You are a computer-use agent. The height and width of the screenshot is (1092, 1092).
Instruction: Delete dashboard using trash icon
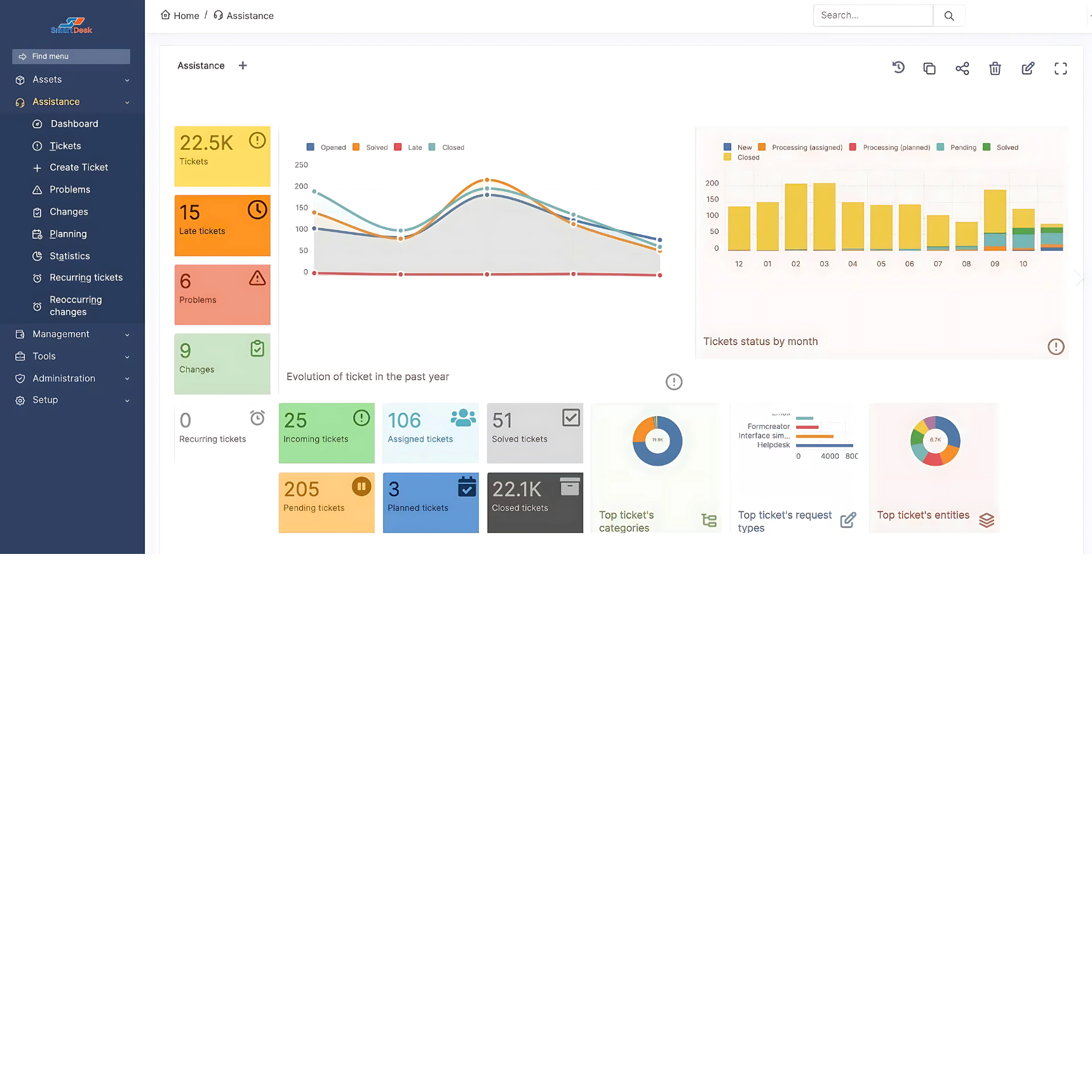995,69
